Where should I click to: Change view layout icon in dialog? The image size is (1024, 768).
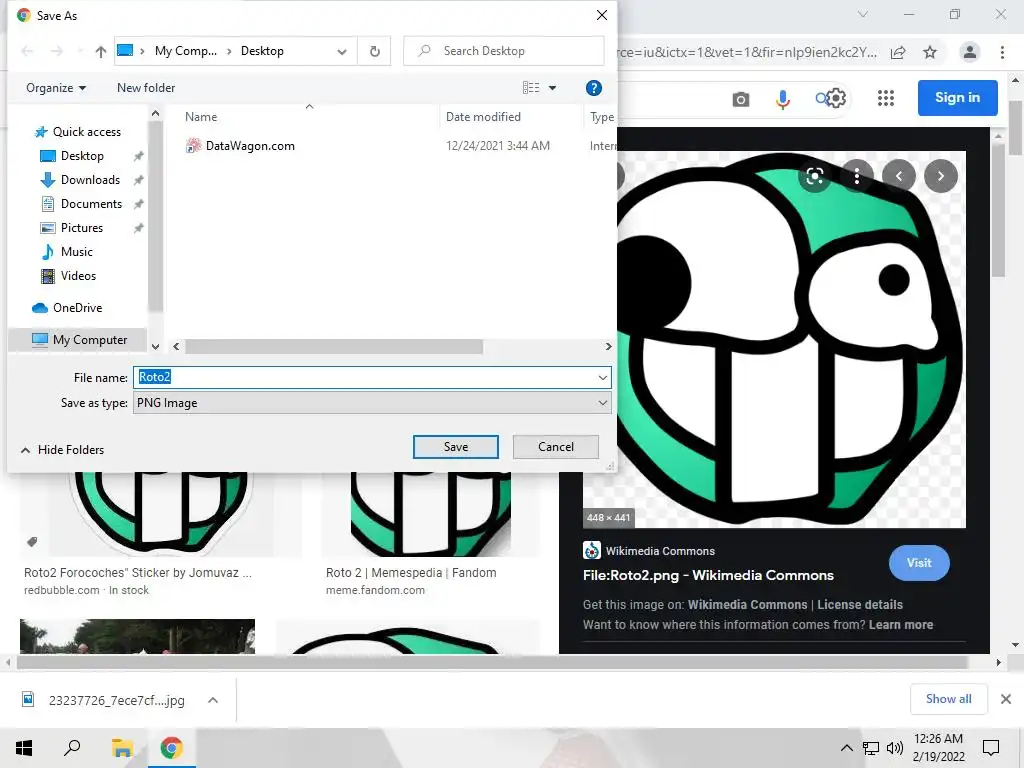[x=531, y=88]
